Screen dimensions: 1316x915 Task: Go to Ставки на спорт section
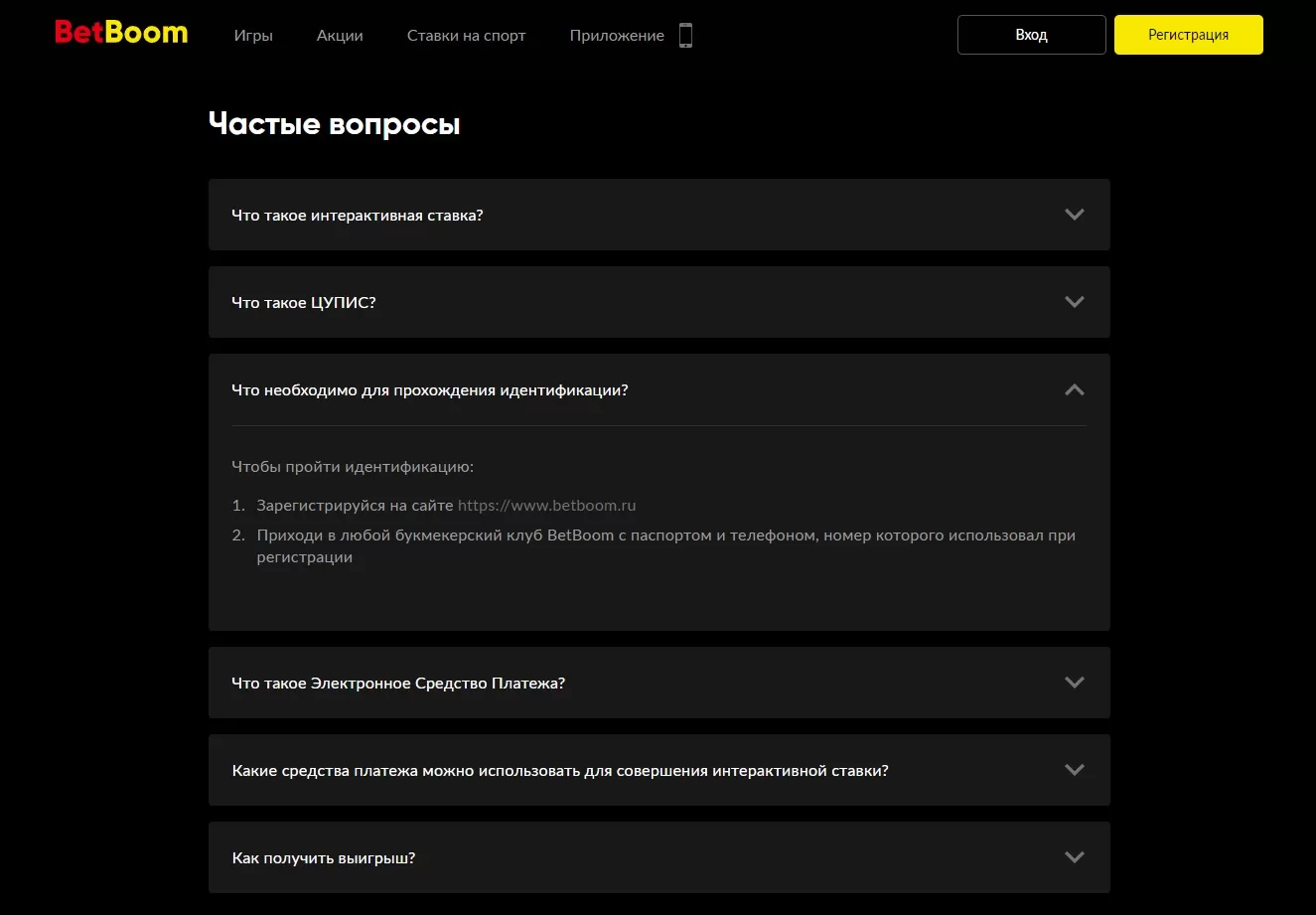pos(466,36)
